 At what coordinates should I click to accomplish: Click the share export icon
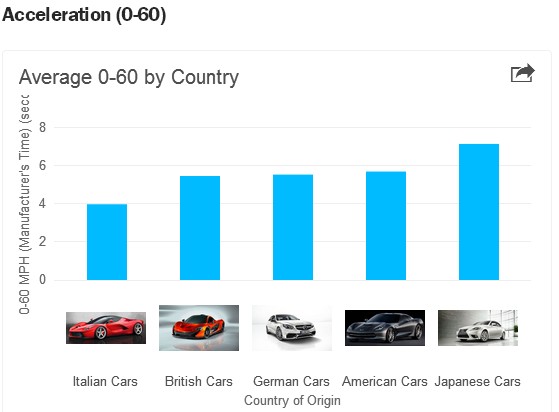[x=523, y=73]
